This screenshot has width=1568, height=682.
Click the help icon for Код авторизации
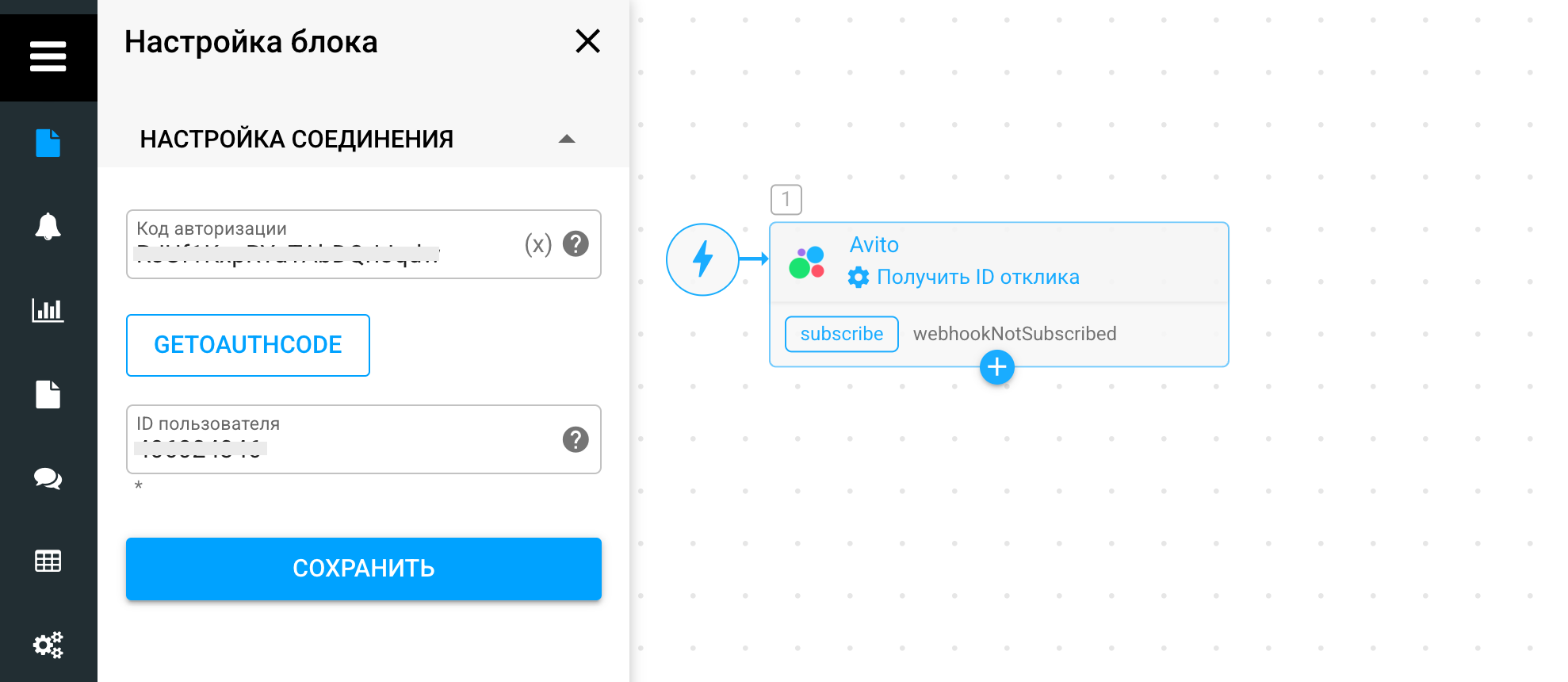point(576,244)
